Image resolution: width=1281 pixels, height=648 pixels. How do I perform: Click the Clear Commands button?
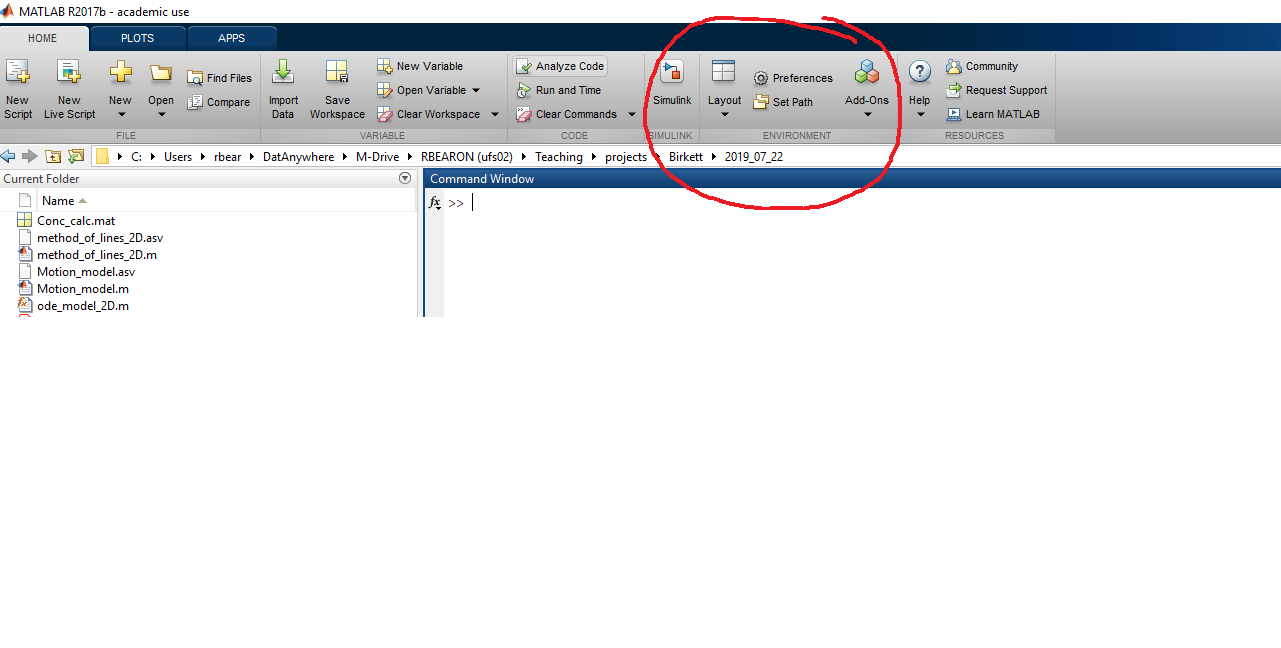point(568,114)
